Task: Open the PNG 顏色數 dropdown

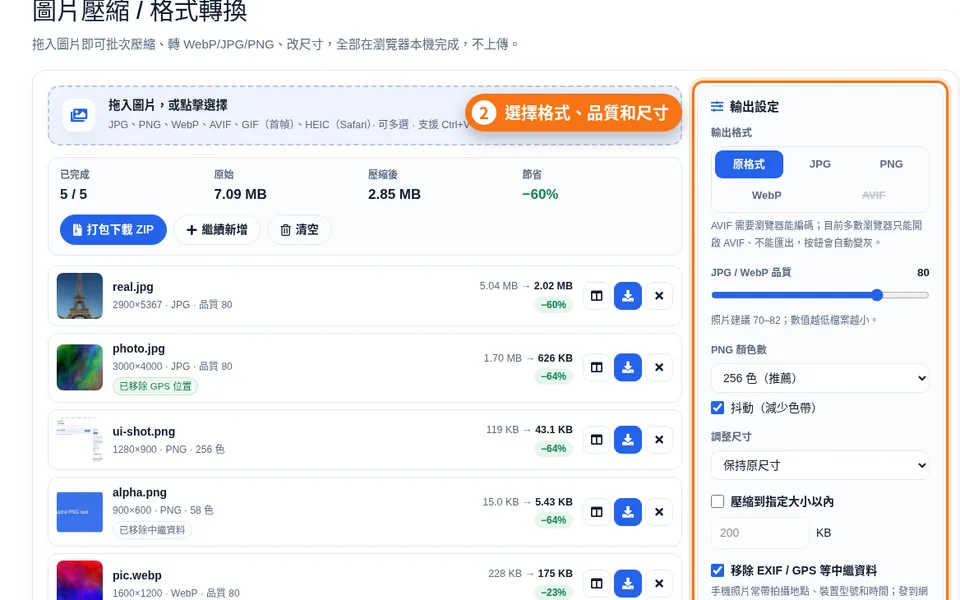Action: pos(820,378)
